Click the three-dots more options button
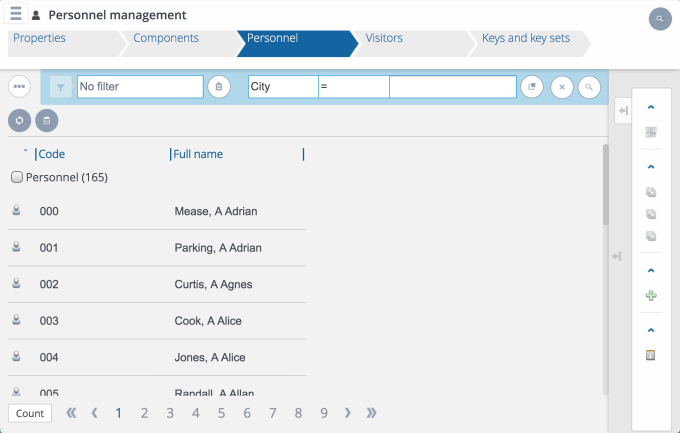The height and width of the screenshot is (433, 680). (19, 87)
